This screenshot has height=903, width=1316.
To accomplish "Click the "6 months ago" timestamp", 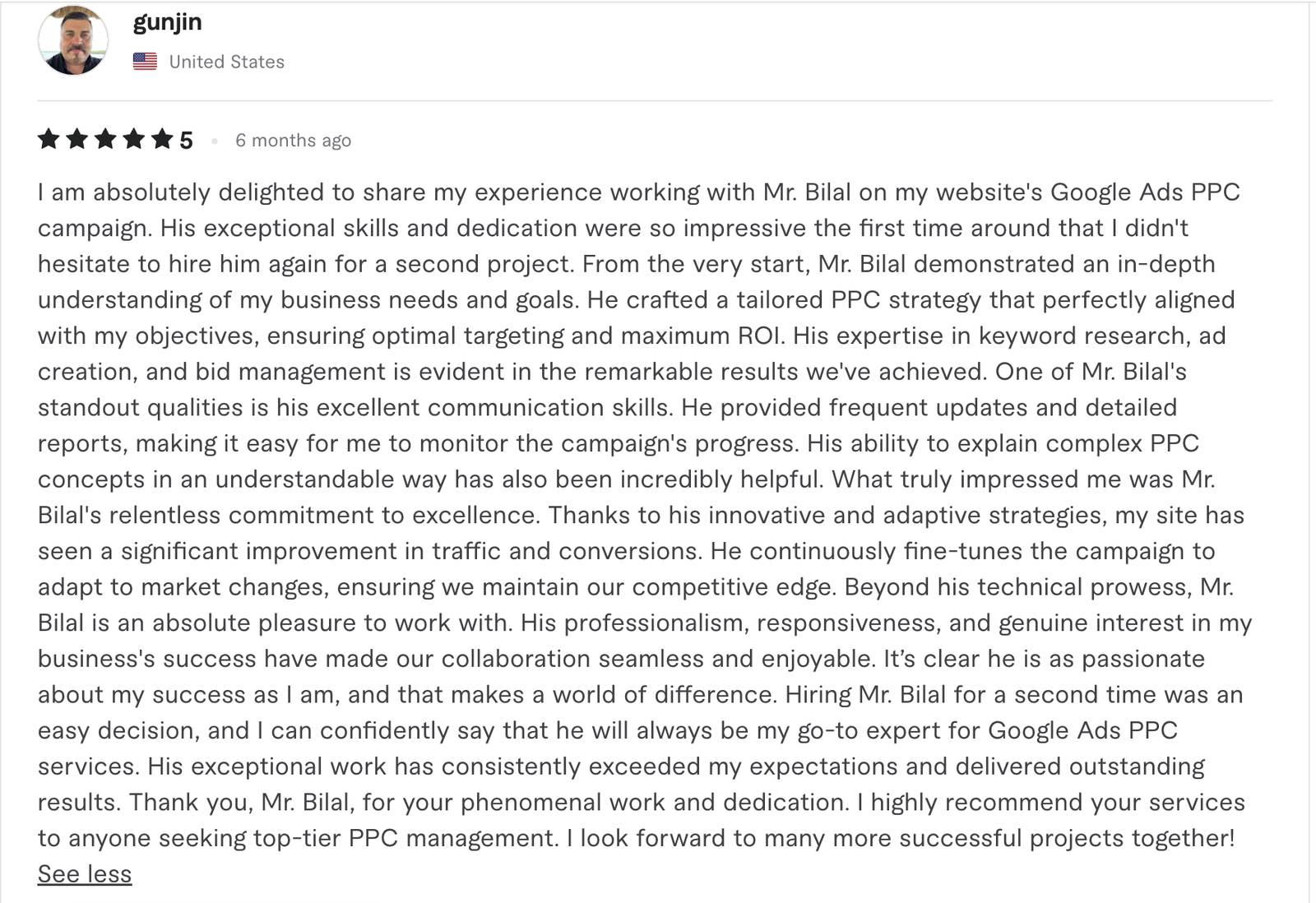I will point(293,141).
